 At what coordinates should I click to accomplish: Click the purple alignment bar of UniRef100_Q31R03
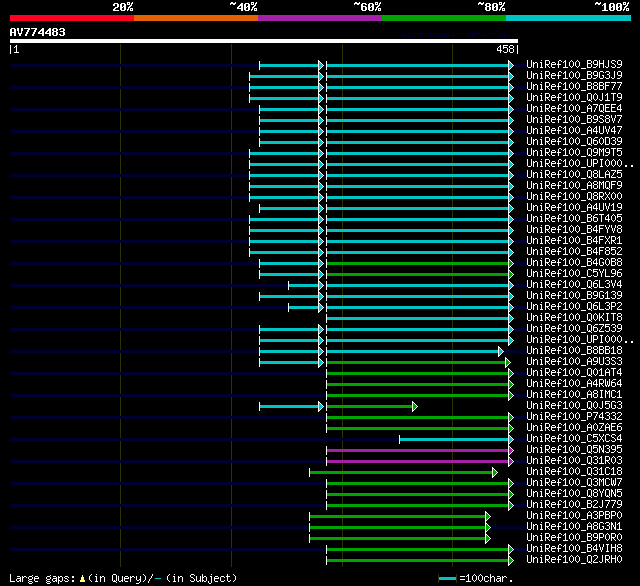tap(420, 461)
